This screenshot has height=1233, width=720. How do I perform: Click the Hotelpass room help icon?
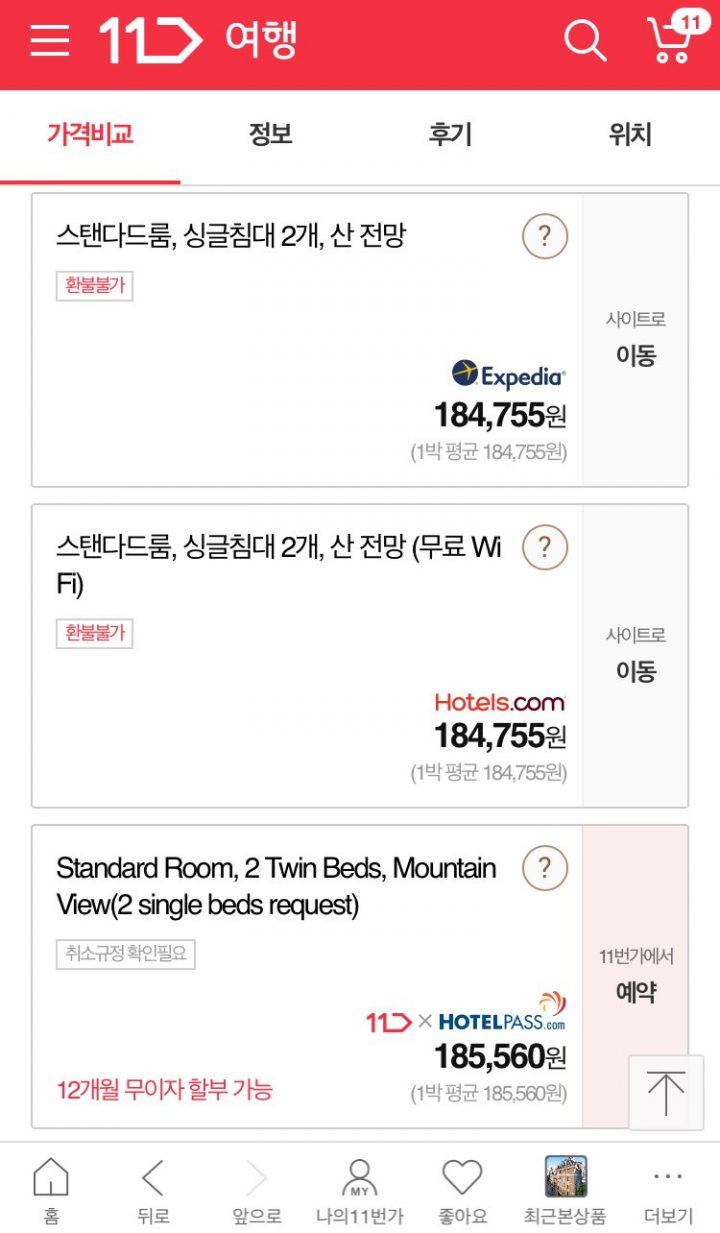pyautogui.click(x=544, y=868)
